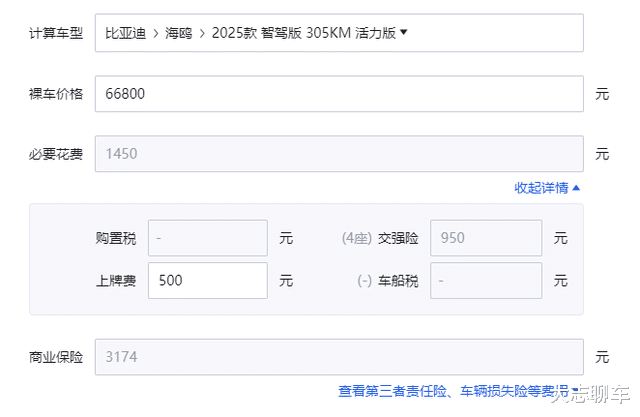Image resolution: width=640 pixels, height=417 pixels.
Task: Click the 购置税 amount field
Action: coord(207,239)
